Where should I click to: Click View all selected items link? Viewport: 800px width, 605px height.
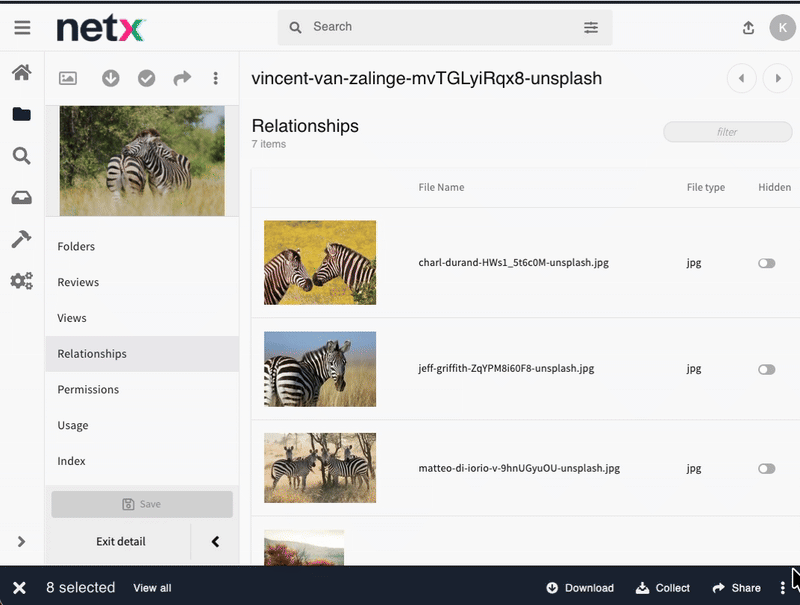(x=152, y=588)
